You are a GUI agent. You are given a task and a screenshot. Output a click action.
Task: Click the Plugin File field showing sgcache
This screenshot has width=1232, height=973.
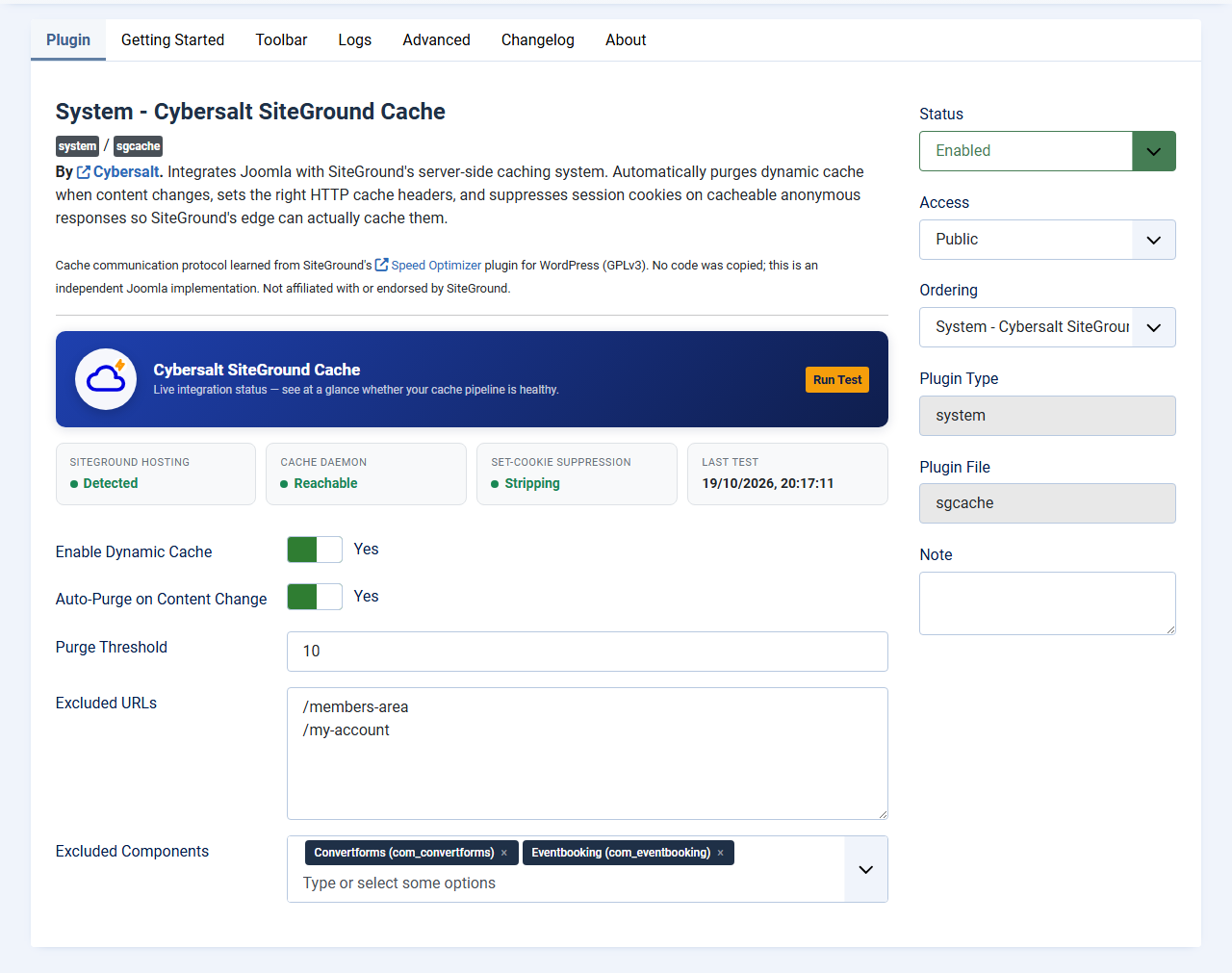click(x=1047, y=503)
